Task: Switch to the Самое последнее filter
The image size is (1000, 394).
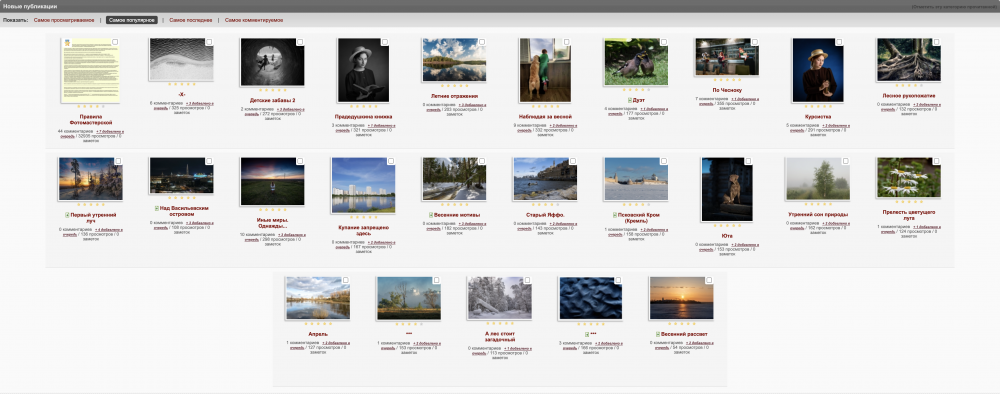Action: click(x=191, y=20)
